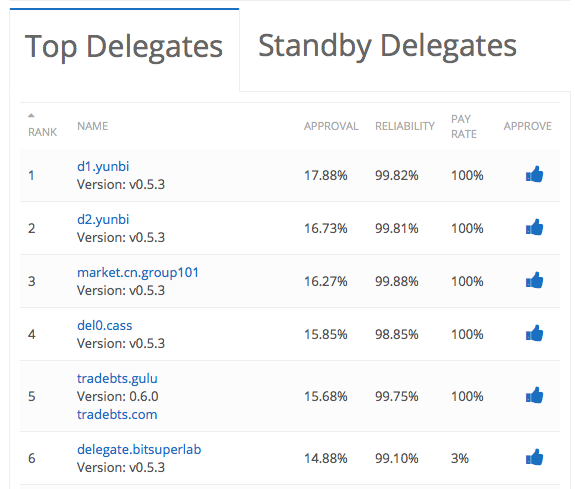This screenshot has width=575, height=489.
Task: Switch to Standby Delegates tab
Action: coord(387,46)
